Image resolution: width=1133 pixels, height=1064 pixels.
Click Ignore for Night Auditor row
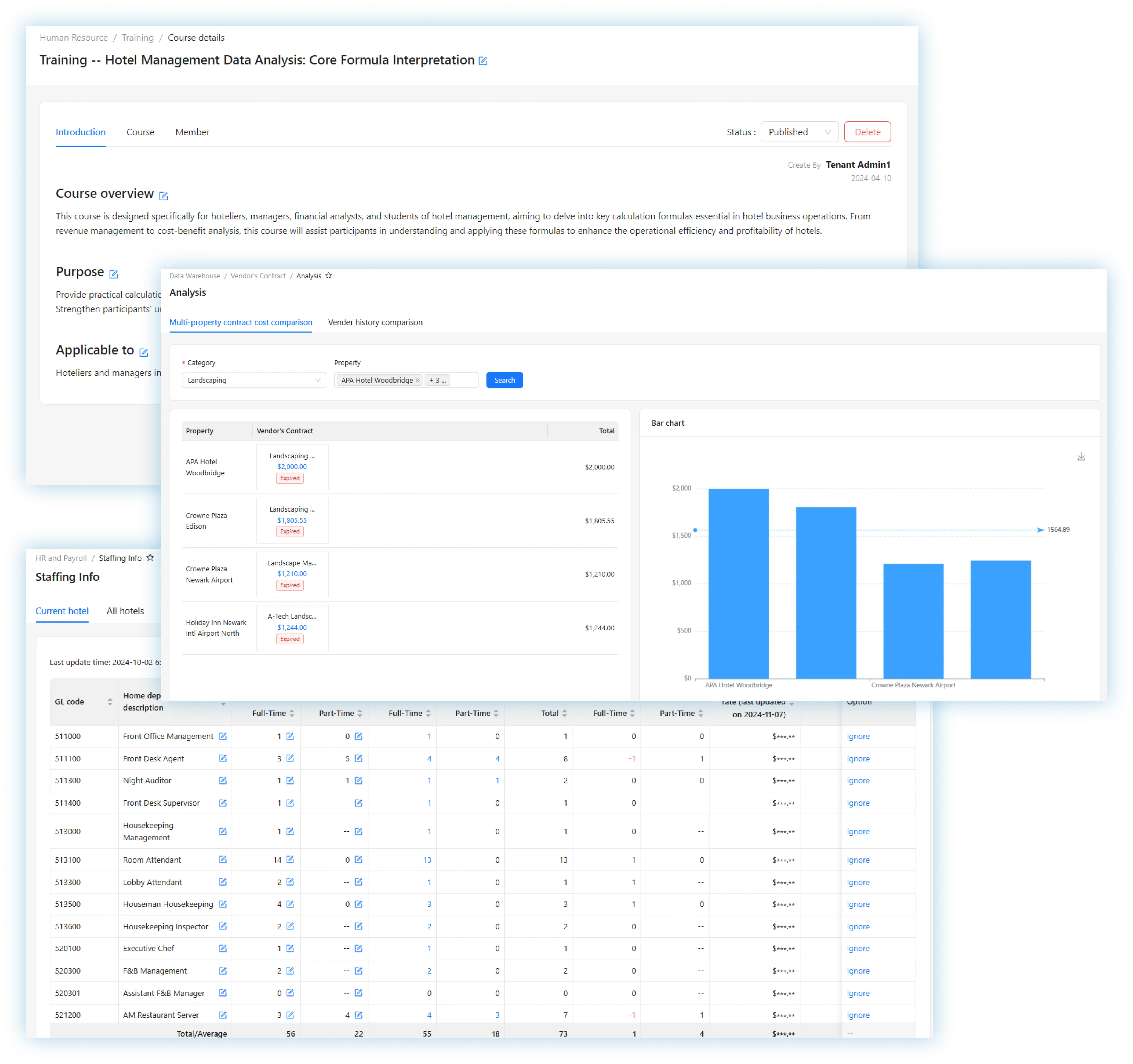(858, 781)
